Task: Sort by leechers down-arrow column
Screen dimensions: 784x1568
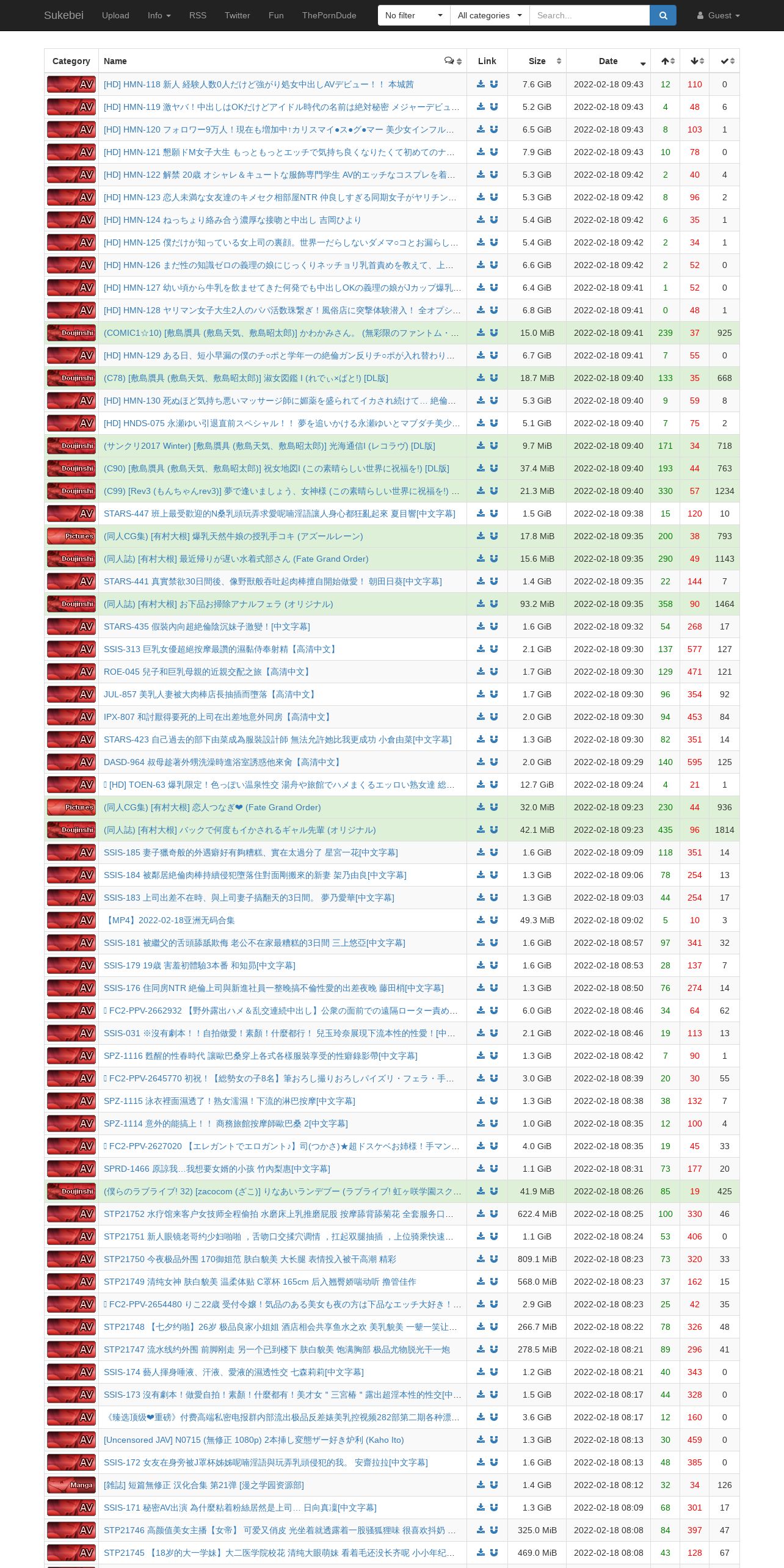Action: tap(695, 61)
